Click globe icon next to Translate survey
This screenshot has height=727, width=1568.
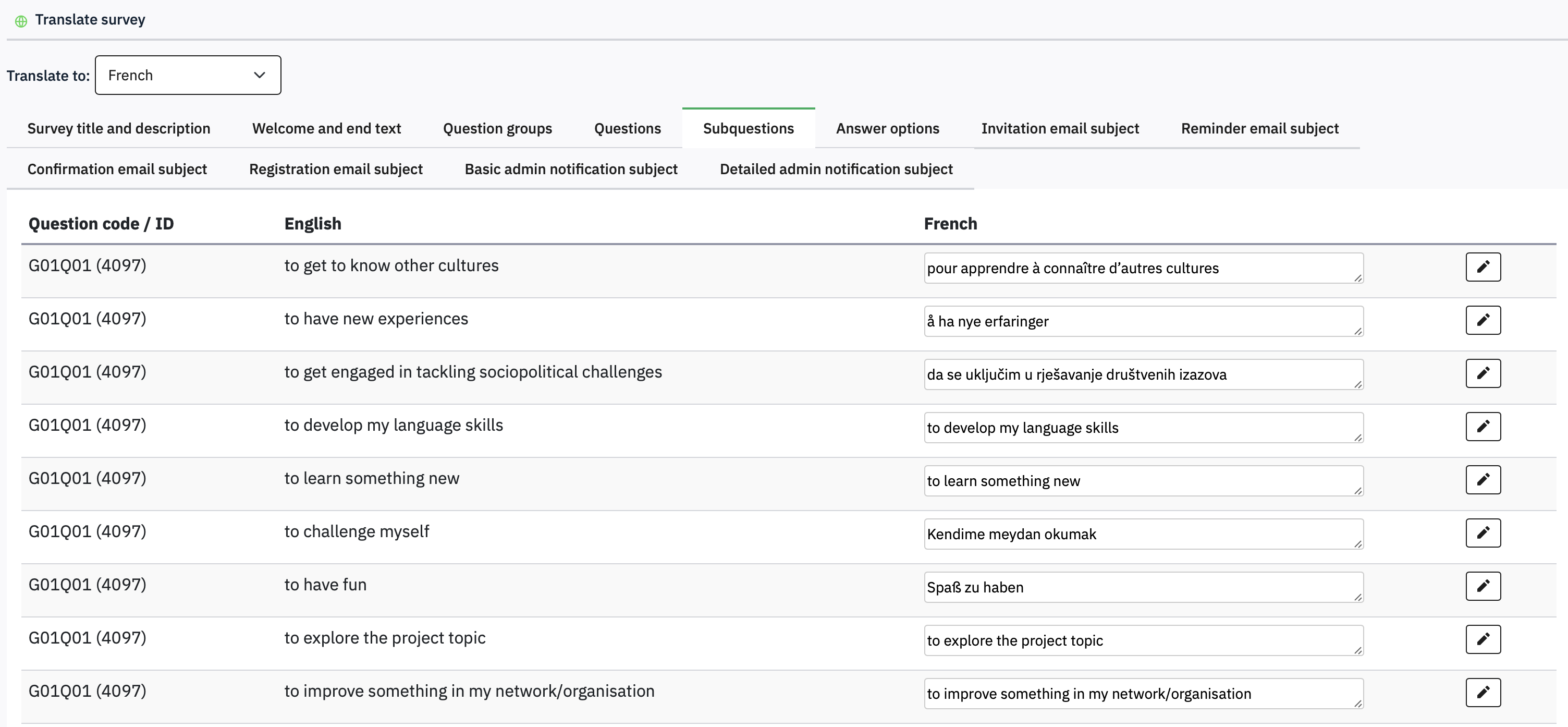(x=21, y=21)
